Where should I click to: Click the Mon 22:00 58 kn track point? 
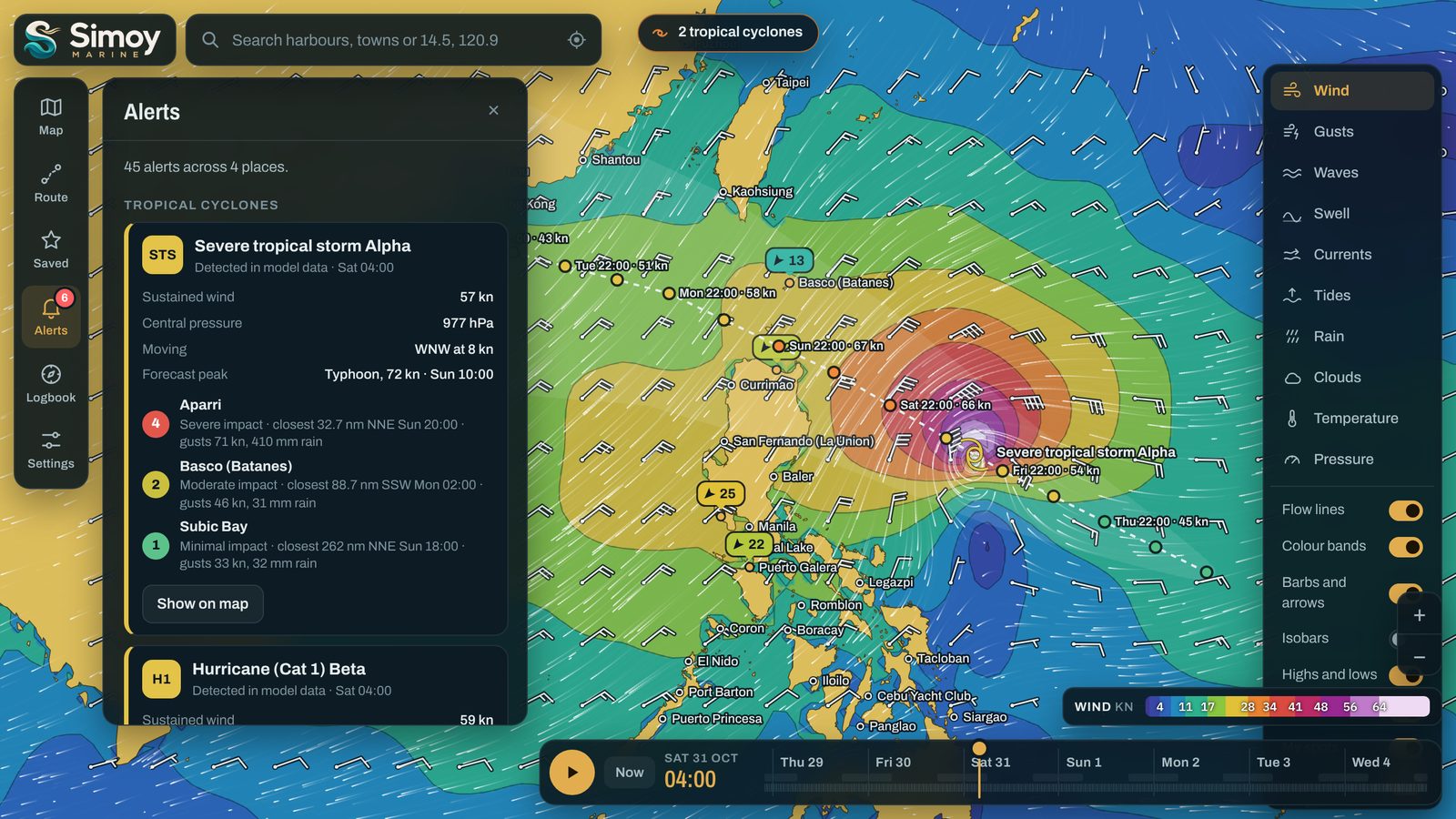click(x=669, y=293)
